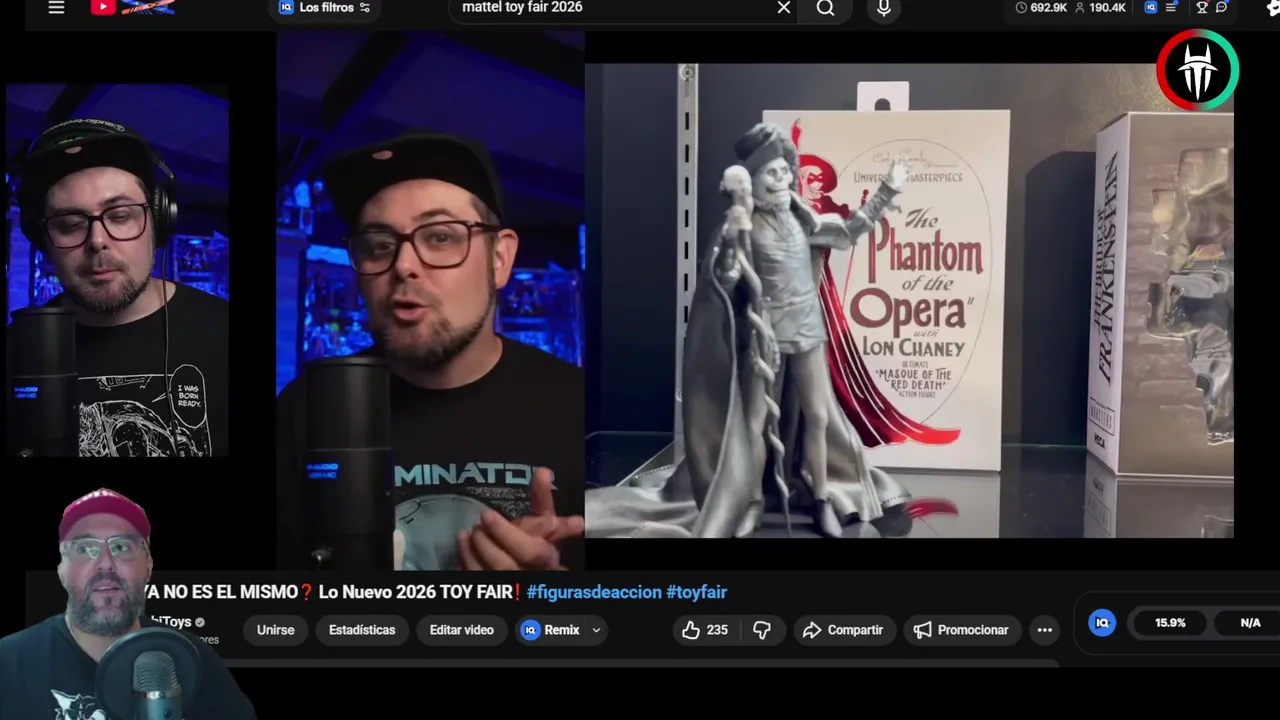This screenshot has width=1280, height=720.
Task: Open the YouTube hamburger guide menu
Action: point(56,8)
